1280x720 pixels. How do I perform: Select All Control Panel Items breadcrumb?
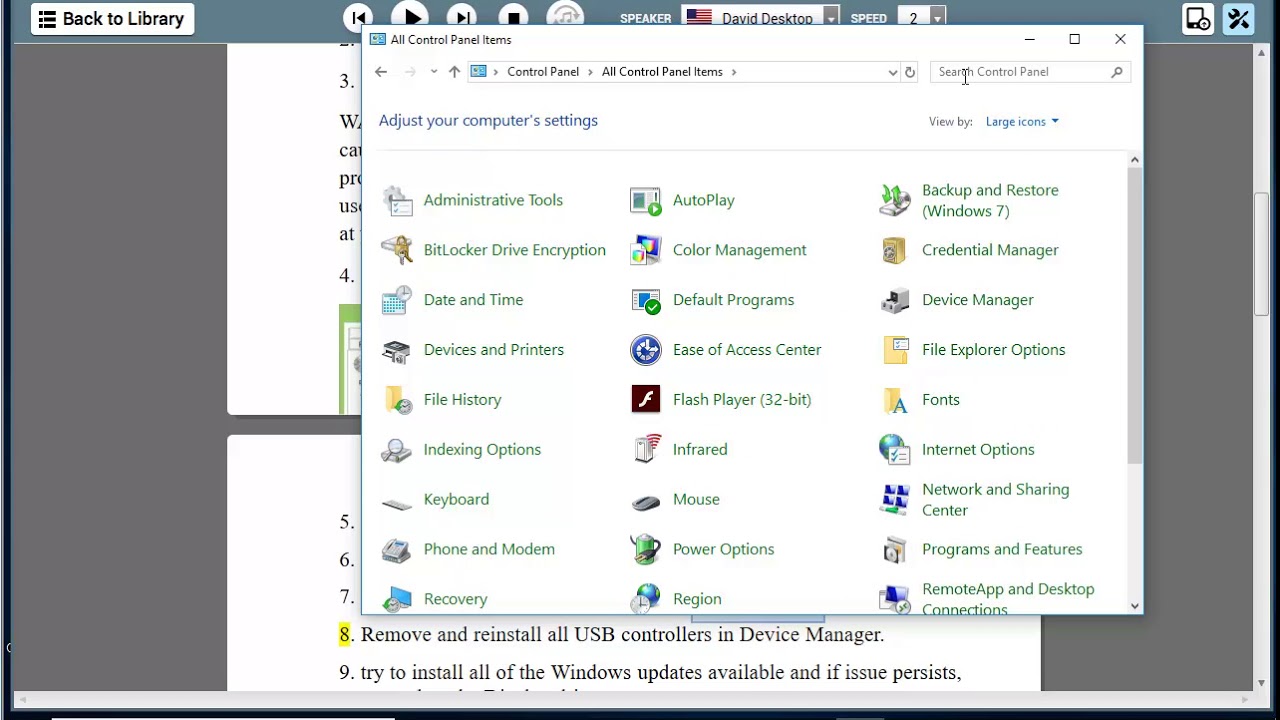[x=662, y=72]
